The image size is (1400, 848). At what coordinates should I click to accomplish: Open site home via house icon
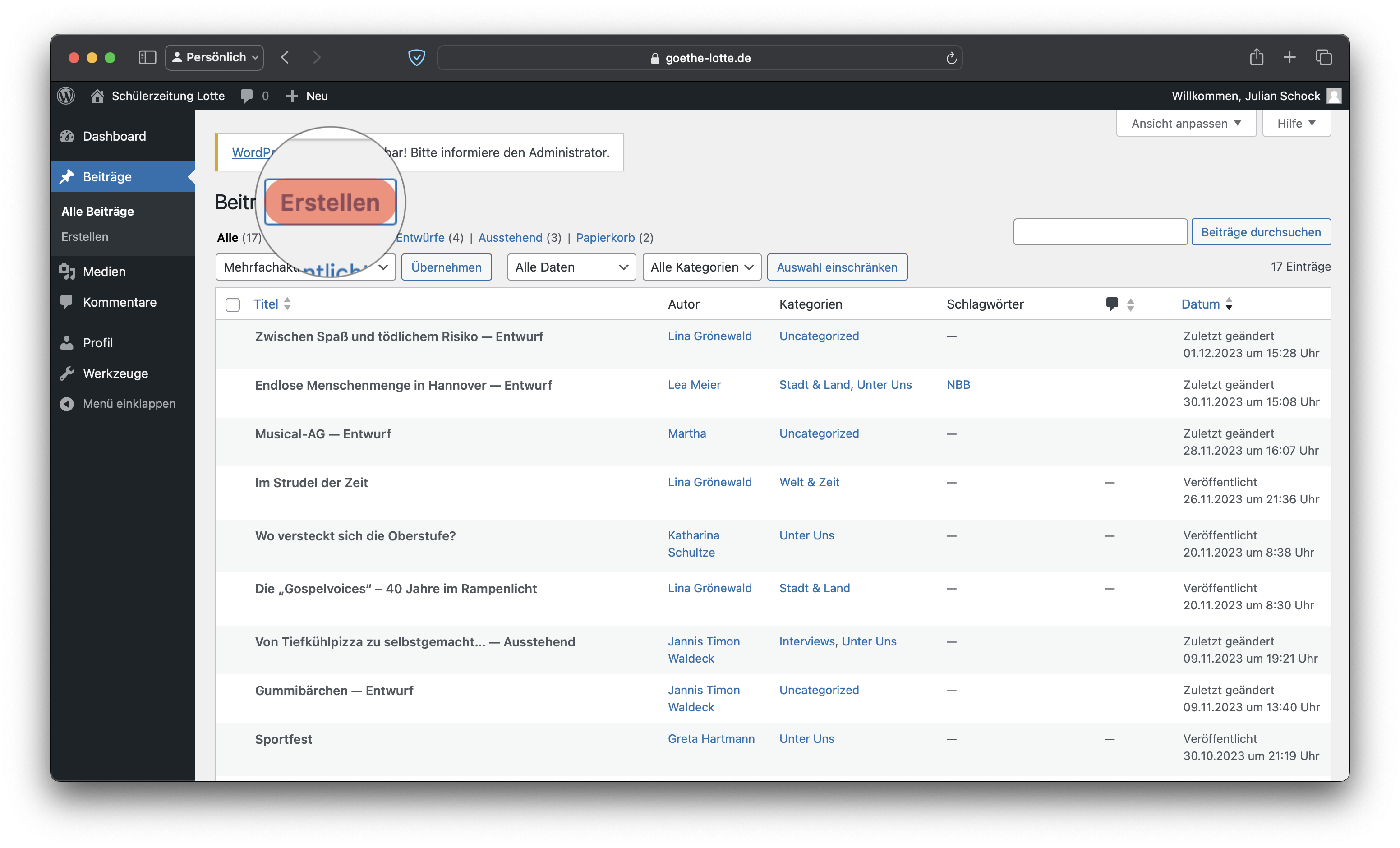click(97, 96)
